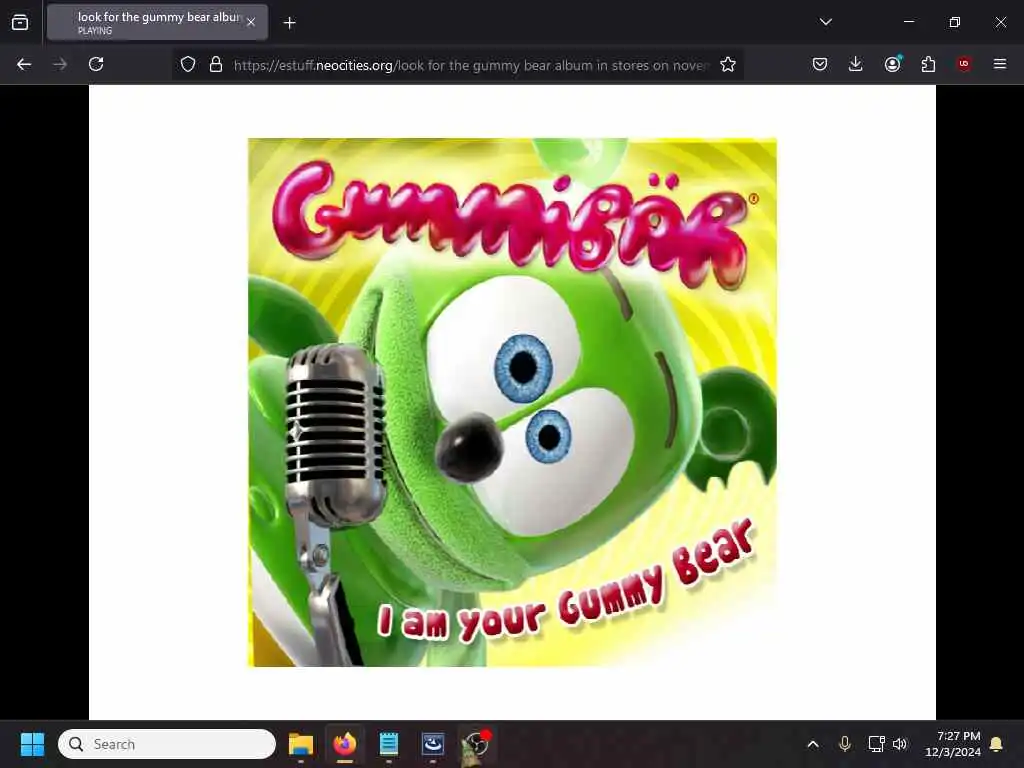Open File Explorer from taskbar
The height and width of the screenshot is (768, 1024).
[300, 744]
